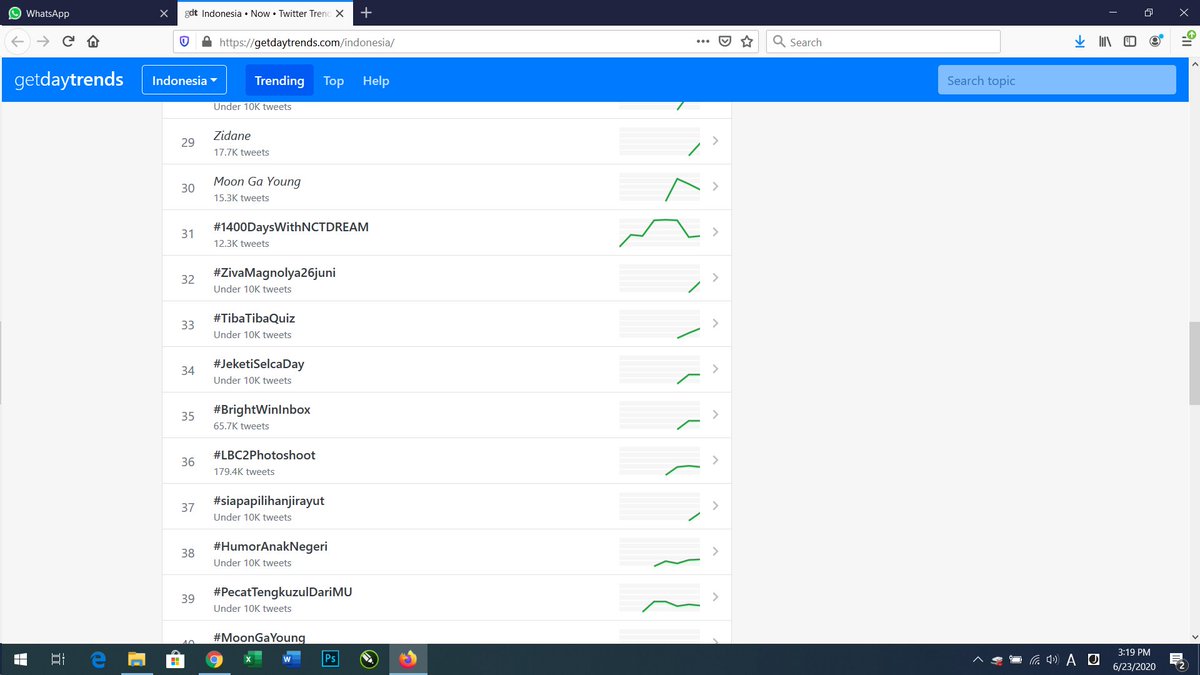Focus the Firefox Search box
This screenshot has height=675, width=1200.
pos(884,42)
